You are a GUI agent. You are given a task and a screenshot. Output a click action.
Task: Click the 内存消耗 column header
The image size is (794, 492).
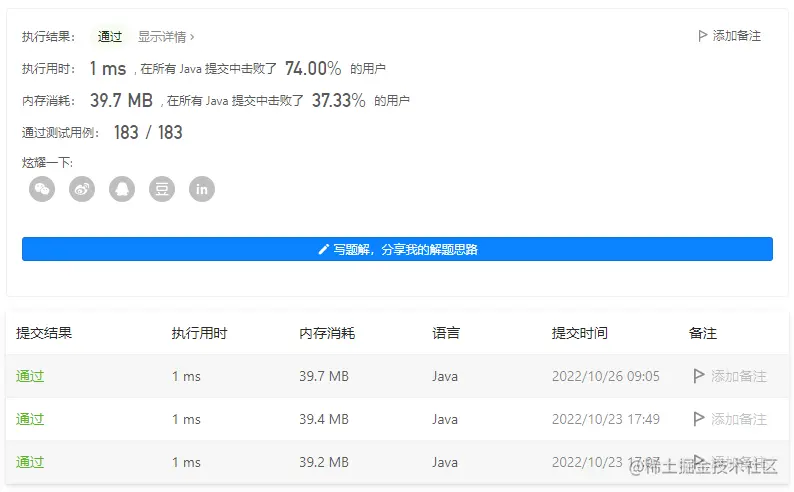pos(327,333)
